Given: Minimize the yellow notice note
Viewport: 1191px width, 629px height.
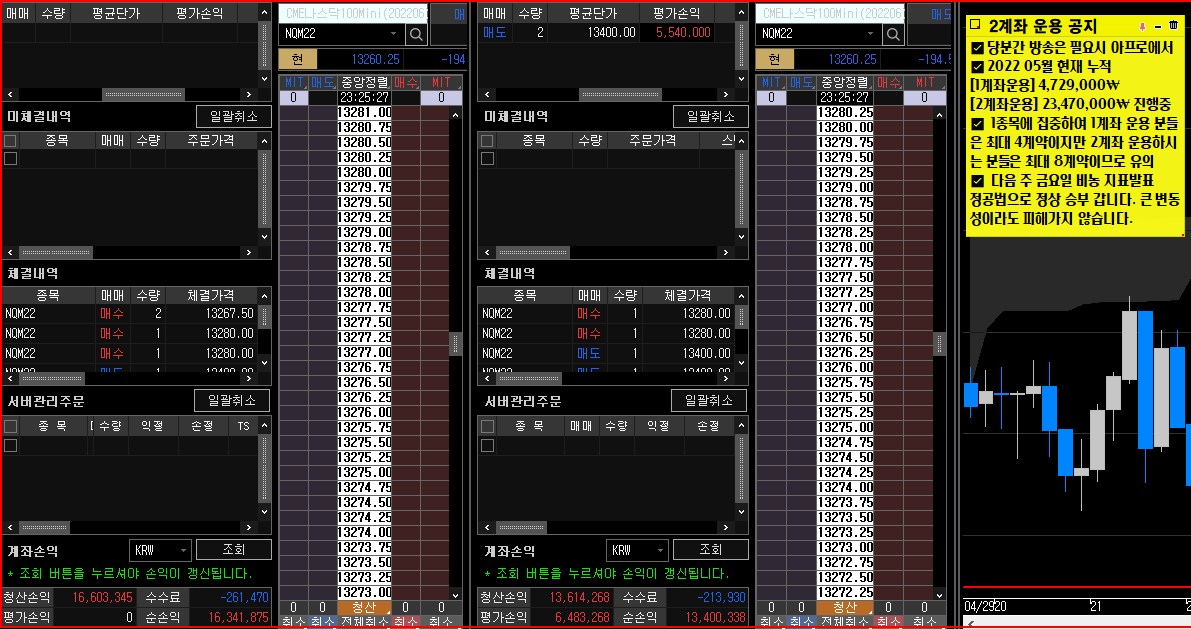Looking at the screenshot, I should 1158,26.
